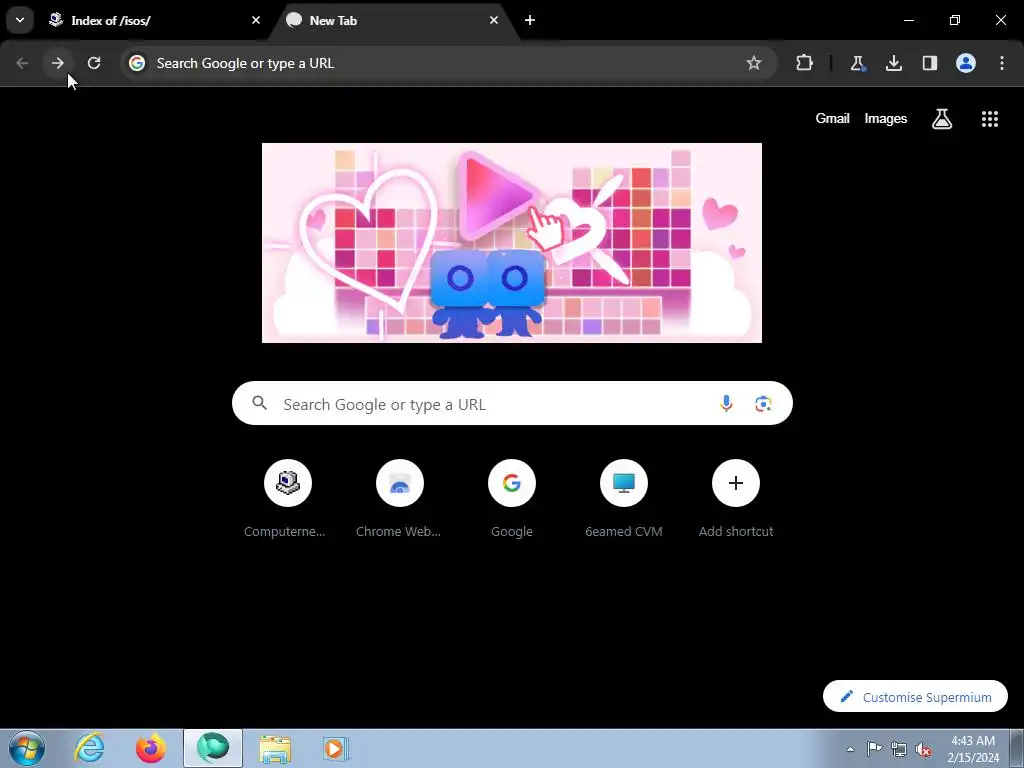The image size is (1024, 768).
Task: Bookmark this tab with the star icon
Action: click(754, 63)
